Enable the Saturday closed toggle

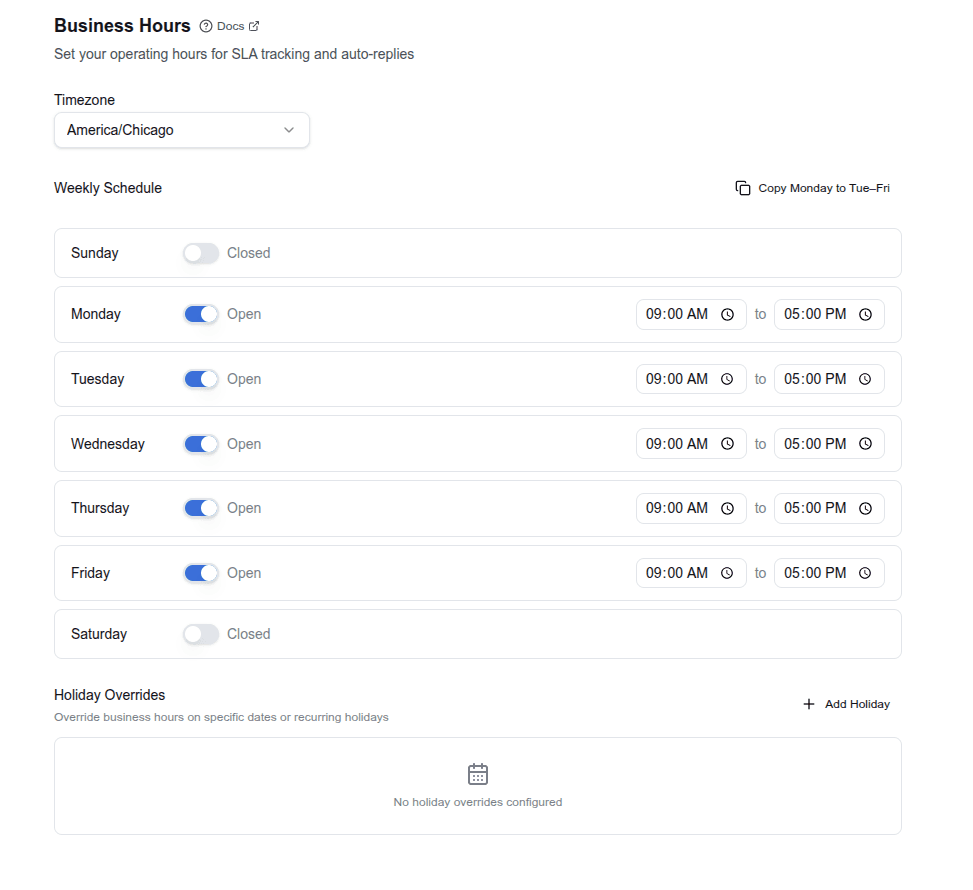click(200, 633)
